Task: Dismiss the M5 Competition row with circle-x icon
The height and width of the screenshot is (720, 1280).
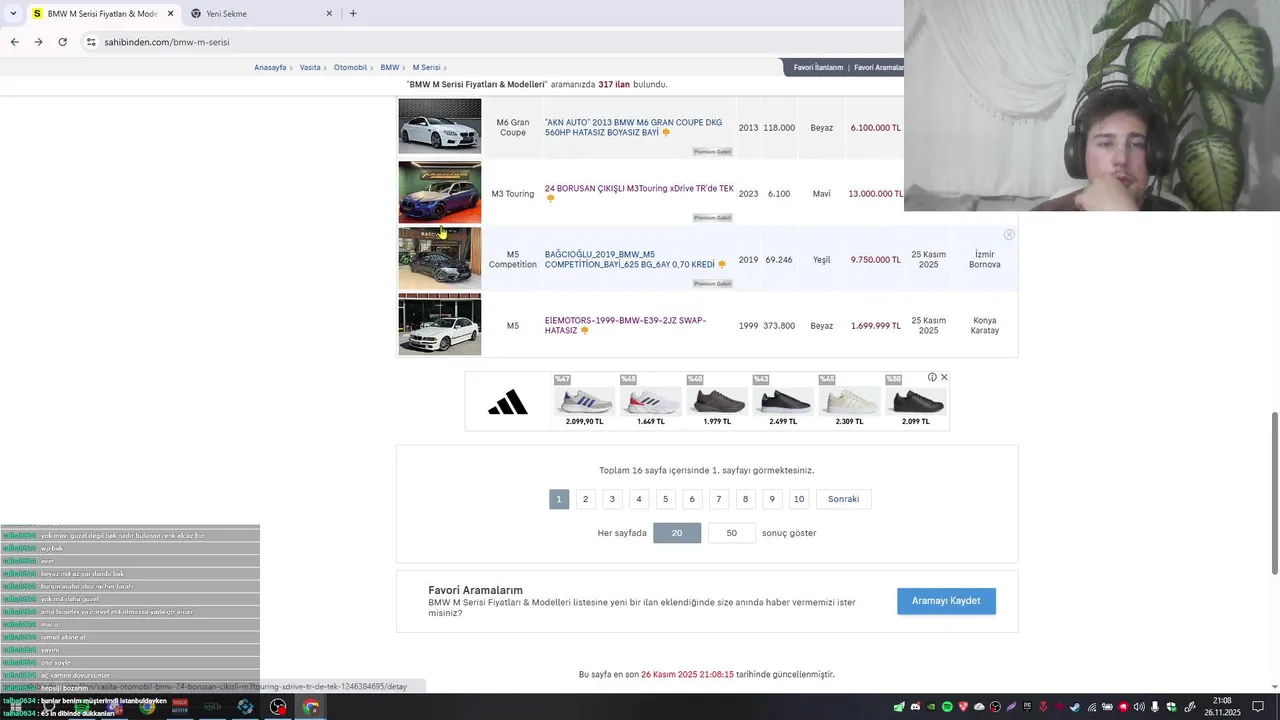Action: click(x=1009, y=235)
